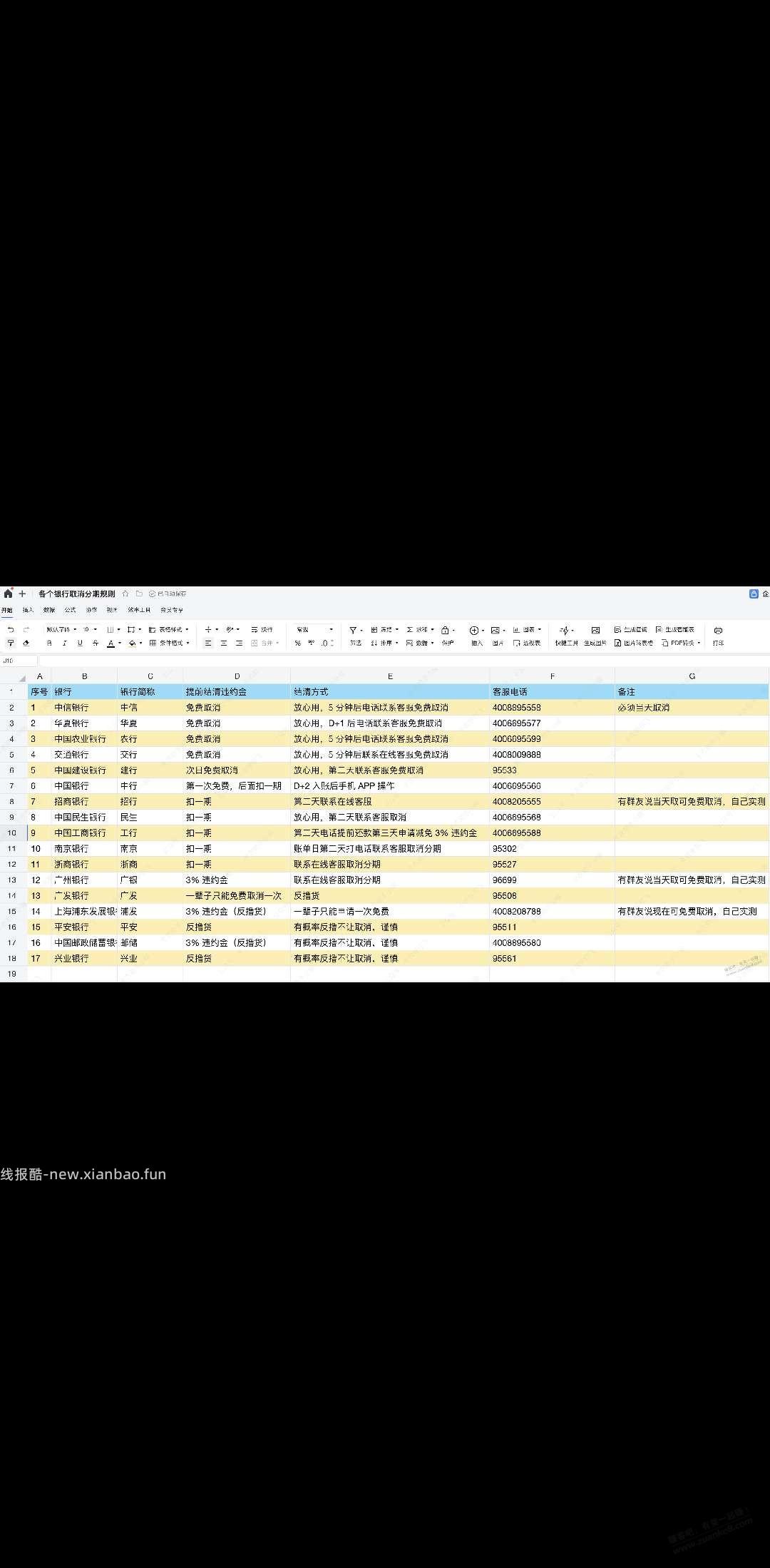Align text to the left
770x1568 pixels.
pyautogui.click(x=208, y=643)
